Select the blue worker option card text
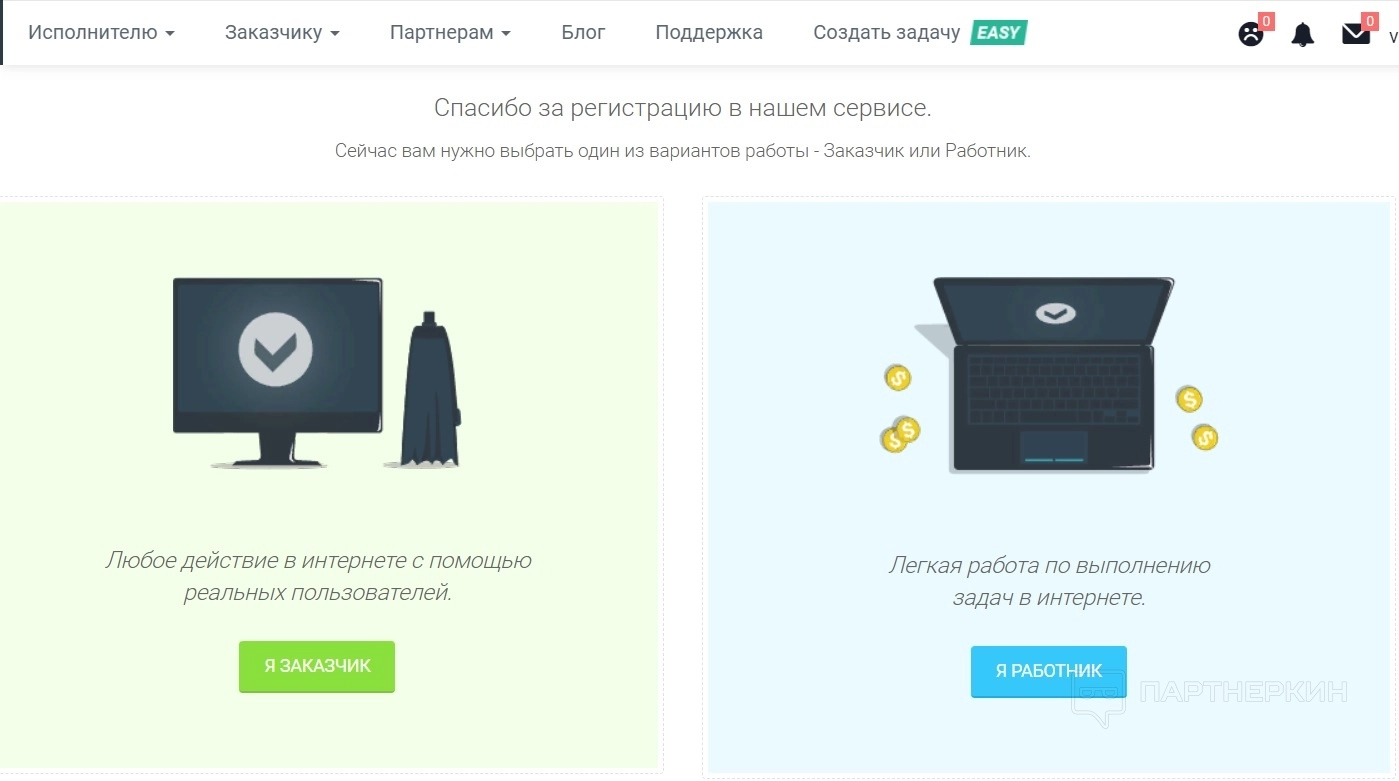 pyautogui.click(x=1049, y=581)
